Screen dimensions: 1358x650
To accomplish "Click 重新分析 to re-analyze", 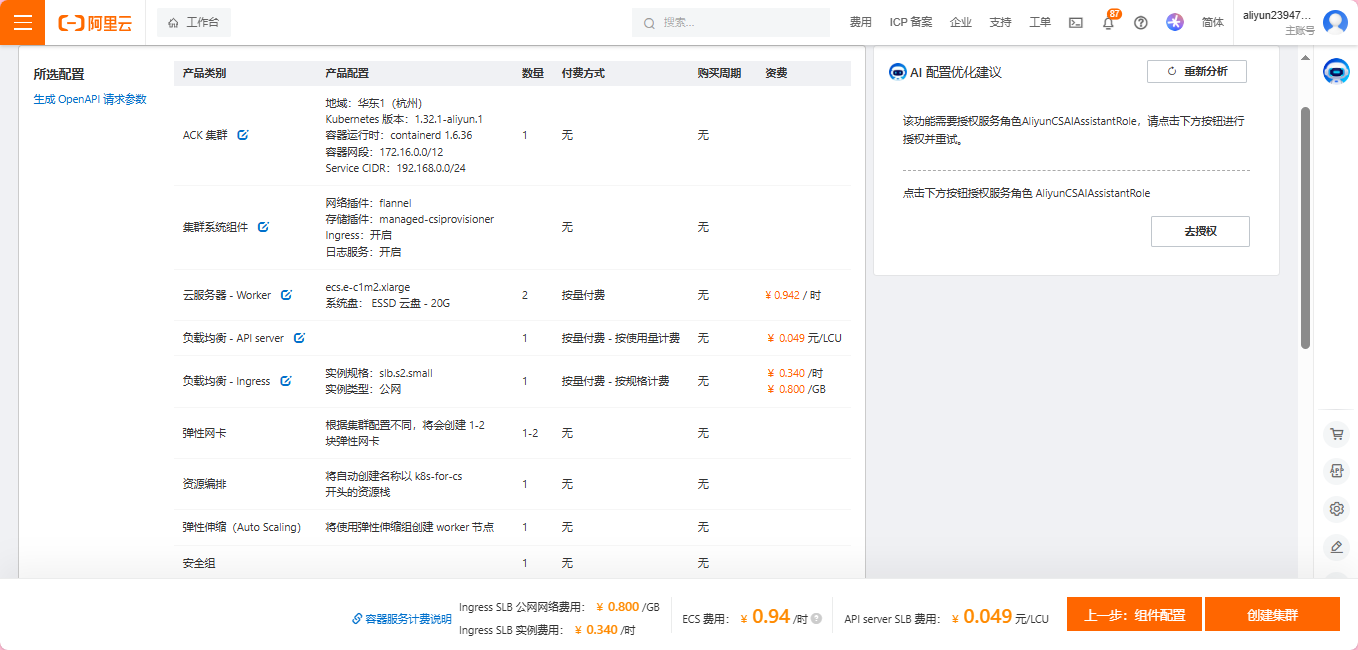I will pos(1197,71).
